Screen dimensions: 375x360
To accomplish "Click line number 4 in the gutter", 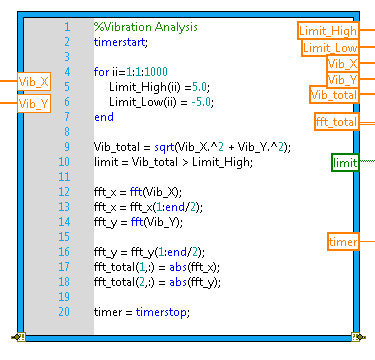I will (x=67, y=72).
